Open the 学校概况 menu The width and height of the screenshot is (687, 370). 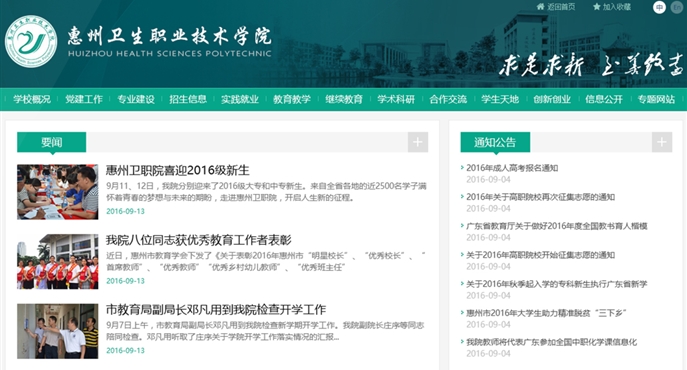32,99
